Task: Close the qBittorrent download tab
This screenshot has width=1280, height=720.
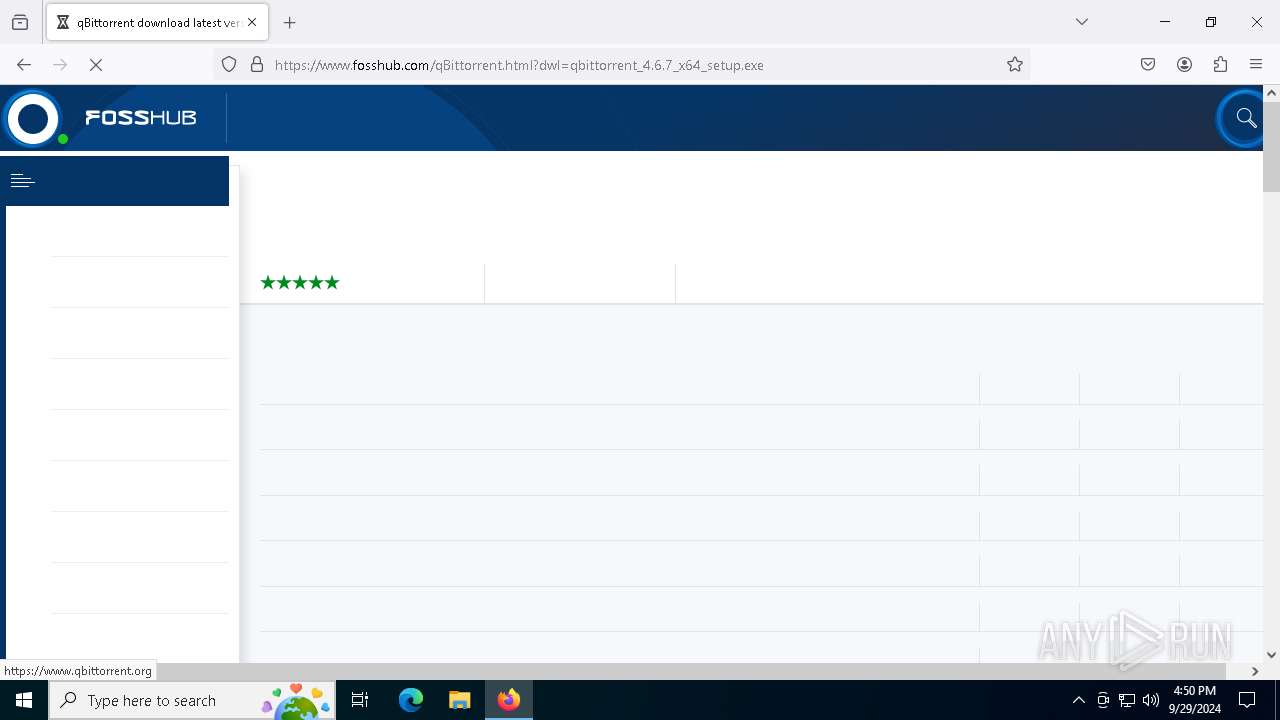Action: click(x=252, y=22)
